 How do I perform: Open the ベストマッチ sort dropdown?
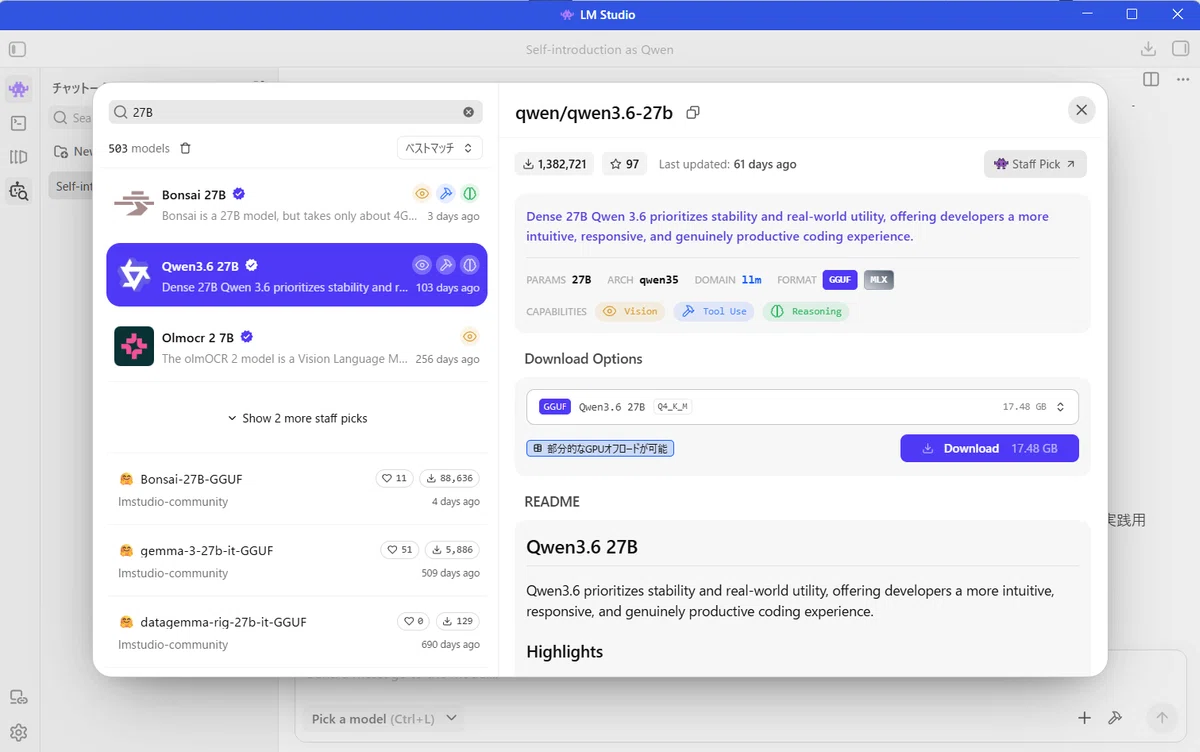(440, 148)
